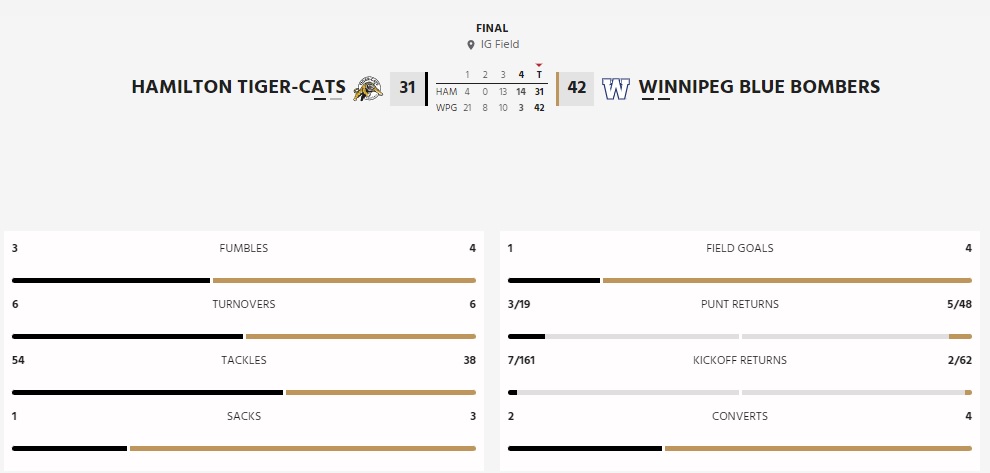Click the IG Field venue text
The width and height of the screenshot is (990, 473).
[x=499, y=45]
